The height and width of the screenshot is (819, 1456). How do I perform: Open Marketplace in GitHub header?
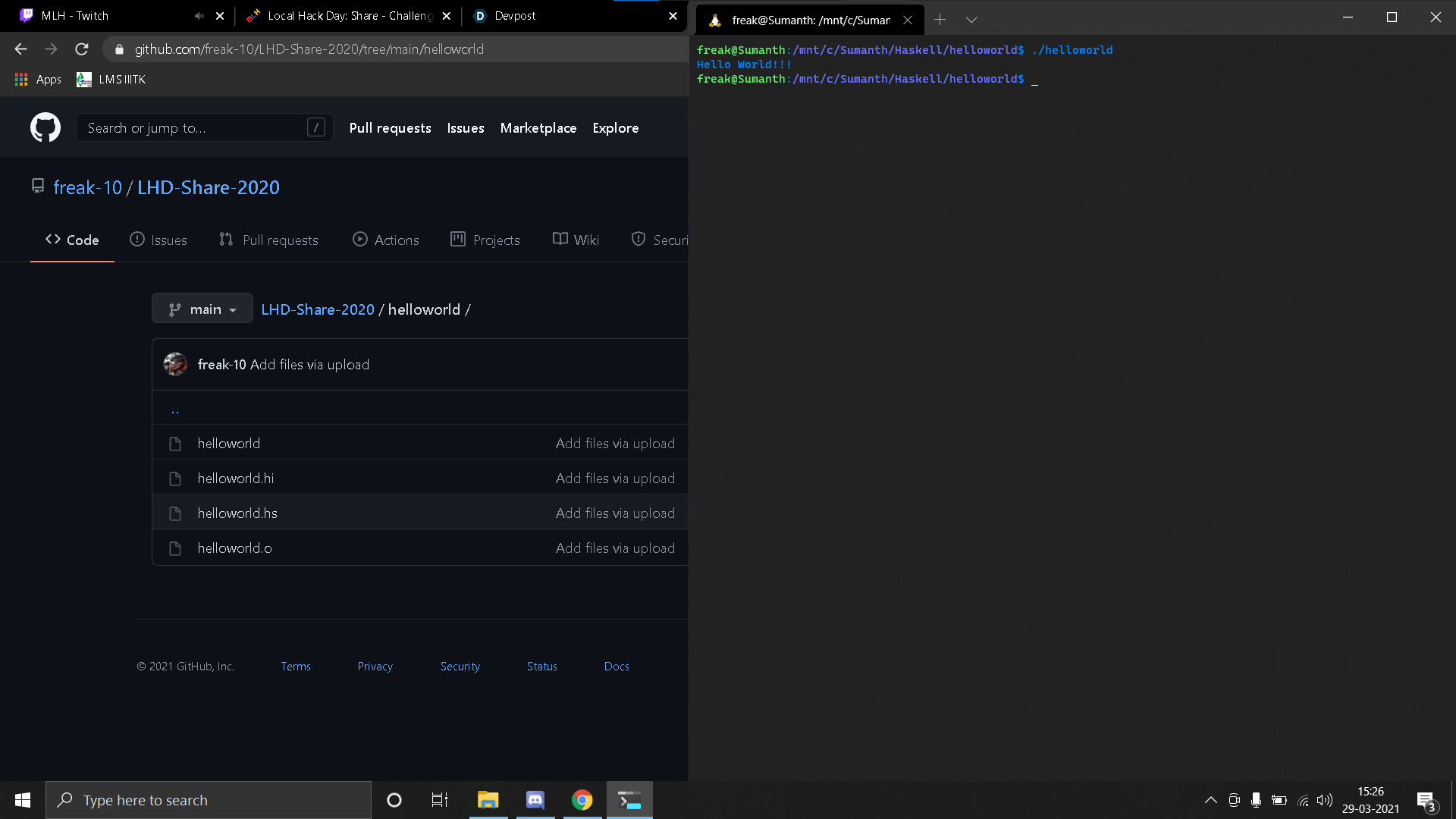[x=538, y=128]
